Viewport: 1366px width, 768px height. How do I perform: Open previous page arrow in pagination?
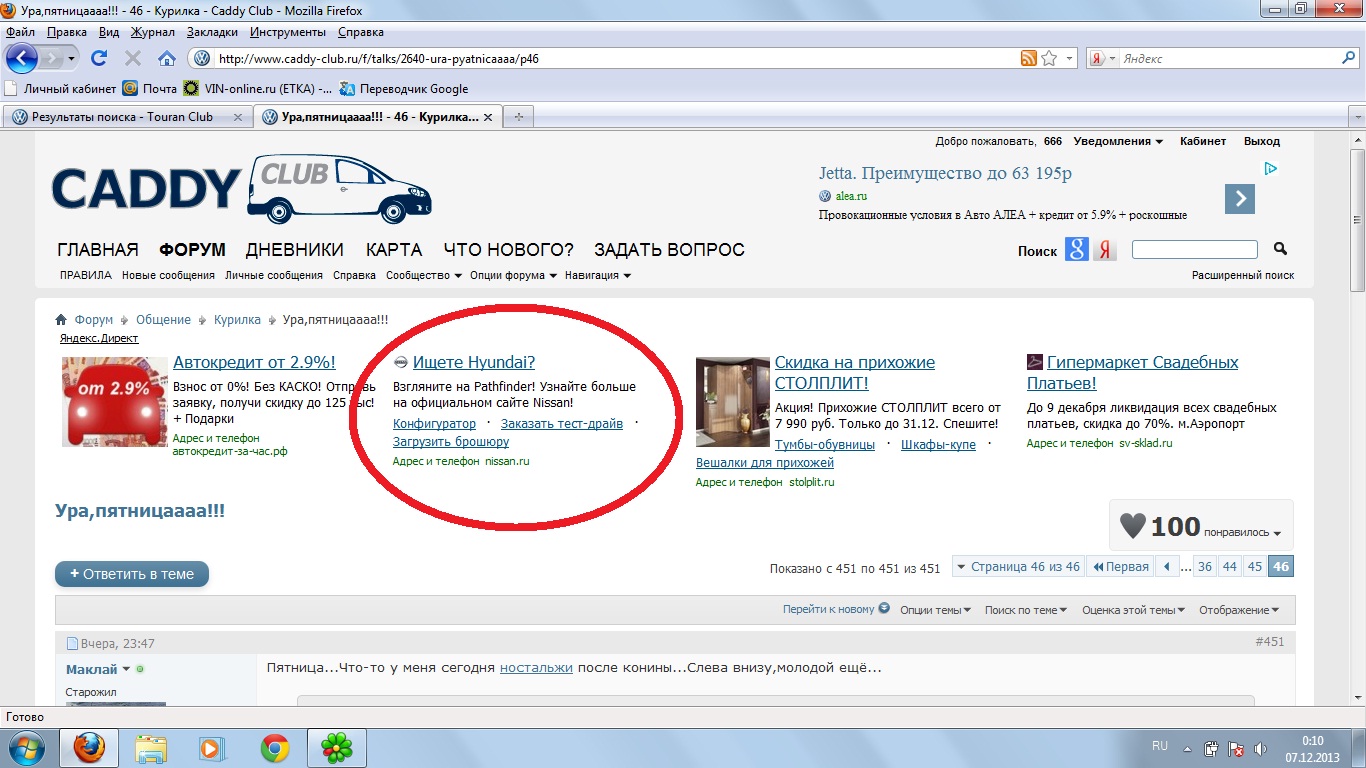(x=1167, y=567)
